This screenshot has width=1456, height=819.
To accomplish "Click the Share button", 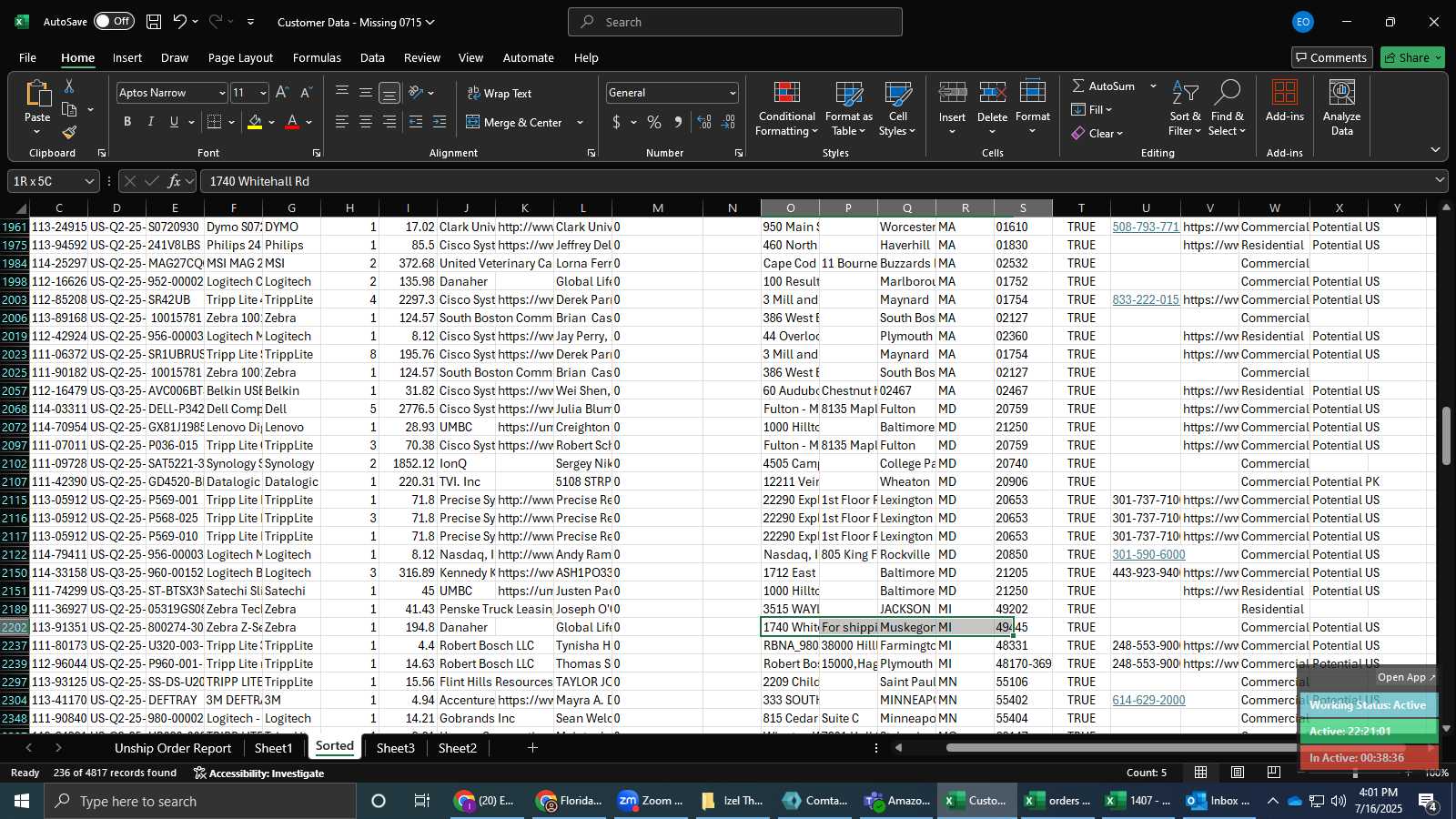I will pos(1412,57).
